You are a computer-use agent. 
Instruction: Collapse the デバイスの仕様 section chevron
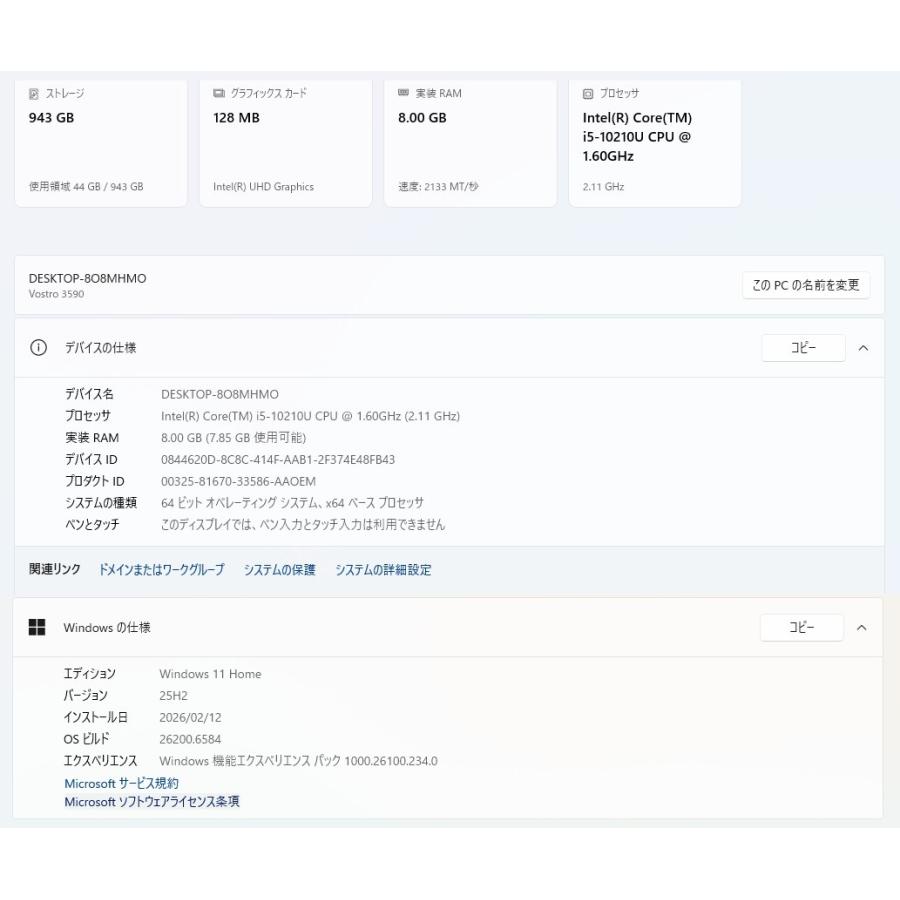tap(863, 348)
